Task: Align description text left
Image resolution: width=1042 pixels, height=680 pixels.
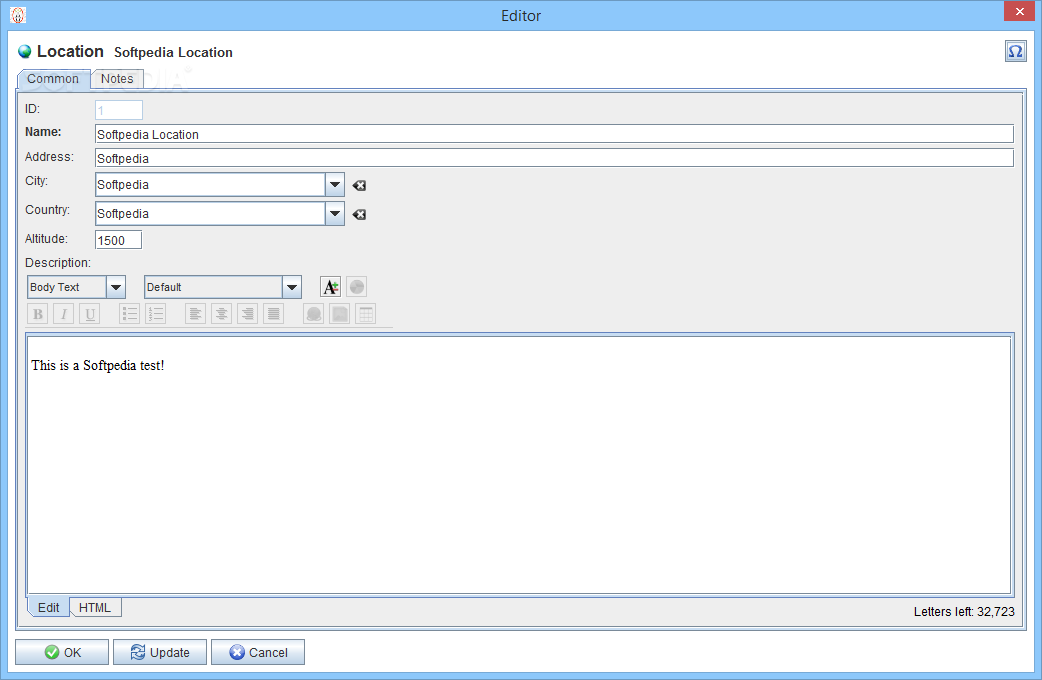Action: coord(195,314)
